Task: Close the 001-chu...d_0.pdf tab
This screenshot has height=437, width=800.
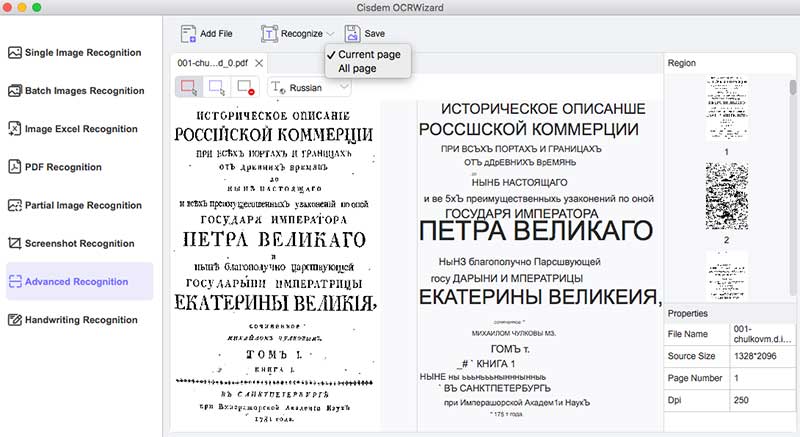Action: point(258,63)
